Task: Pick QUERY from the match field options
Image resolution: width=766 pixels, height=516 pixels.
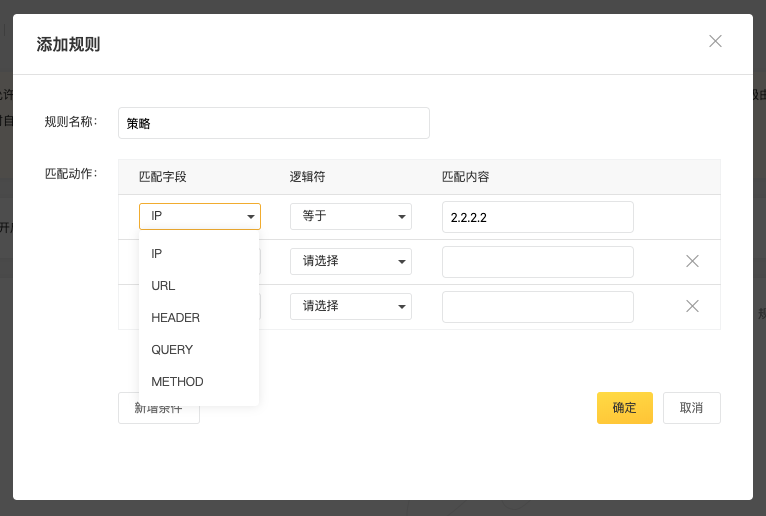Action: (x=172, y=350)
